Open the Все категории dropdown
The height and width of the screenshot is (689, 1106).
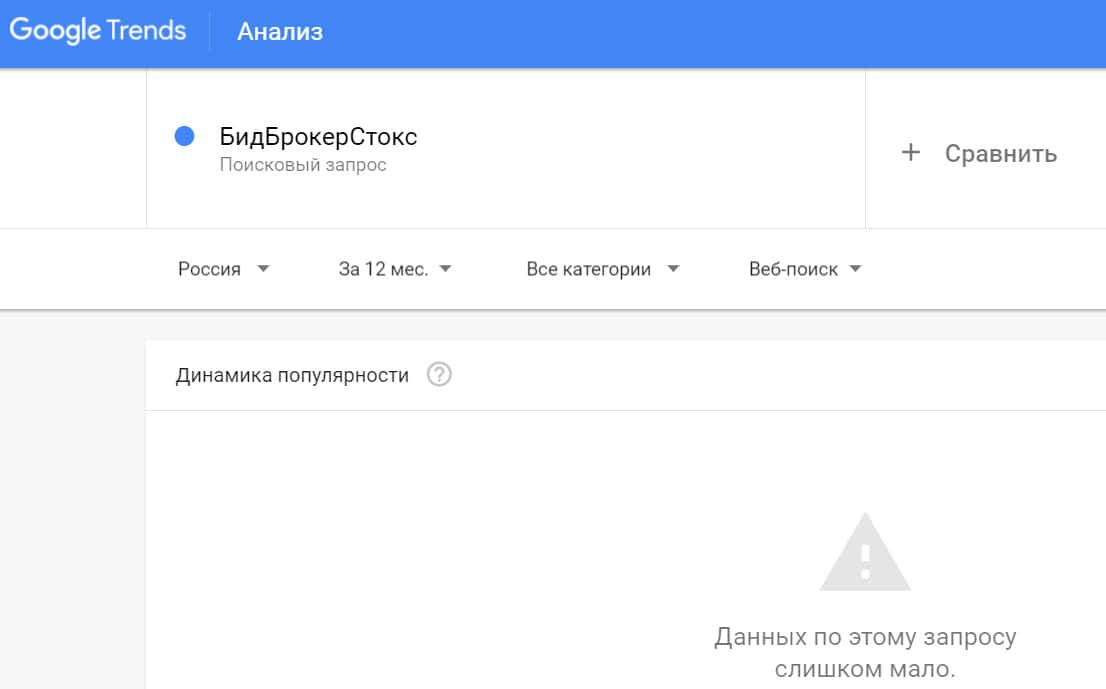[x=588, y=269]
